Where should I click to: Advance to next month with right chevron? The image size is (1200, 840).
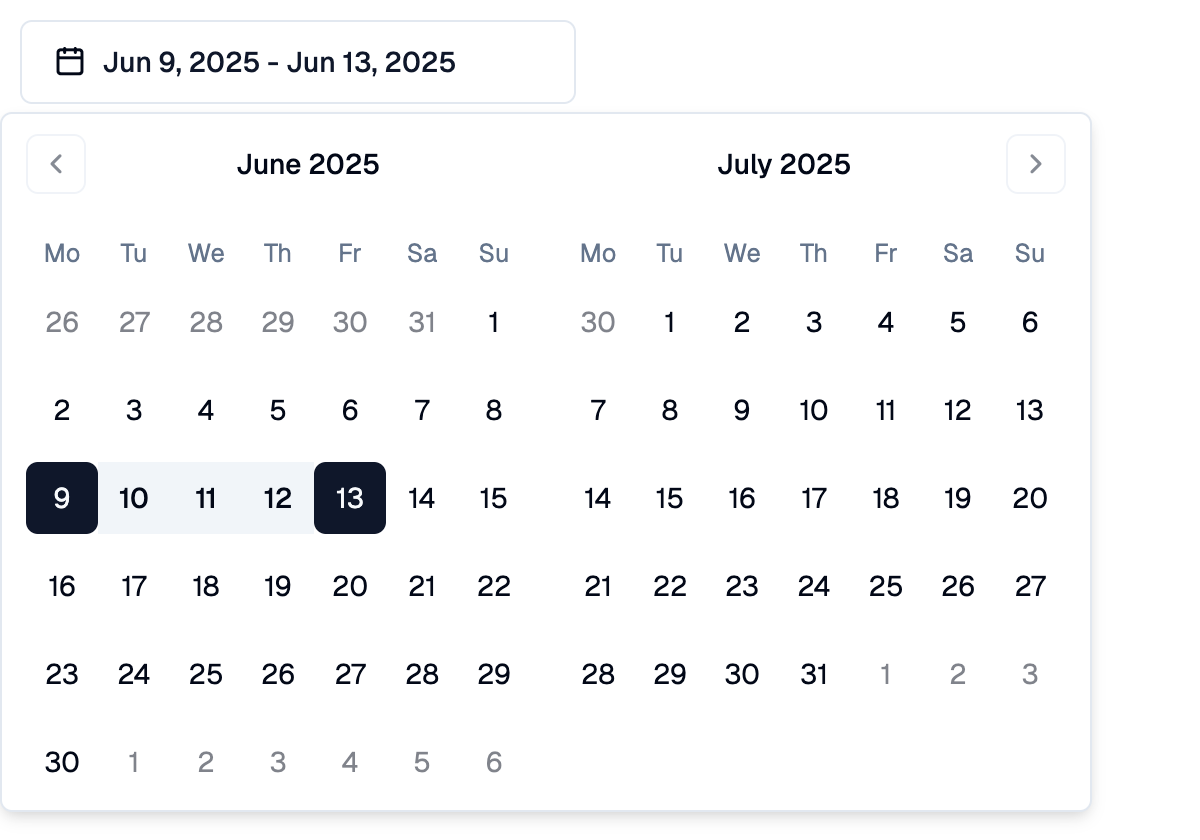pyautogui.click(x=1036, y=164)
